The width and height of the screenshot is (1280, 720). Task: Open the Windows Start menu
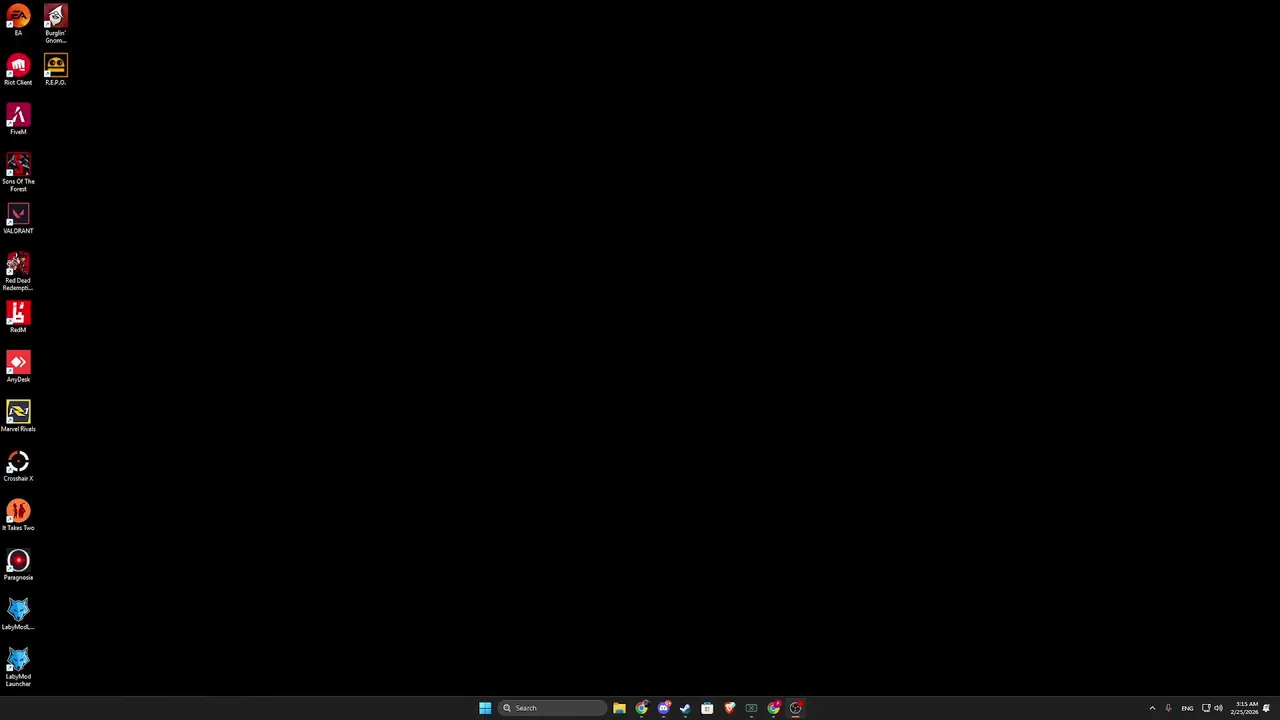[485, 708]
